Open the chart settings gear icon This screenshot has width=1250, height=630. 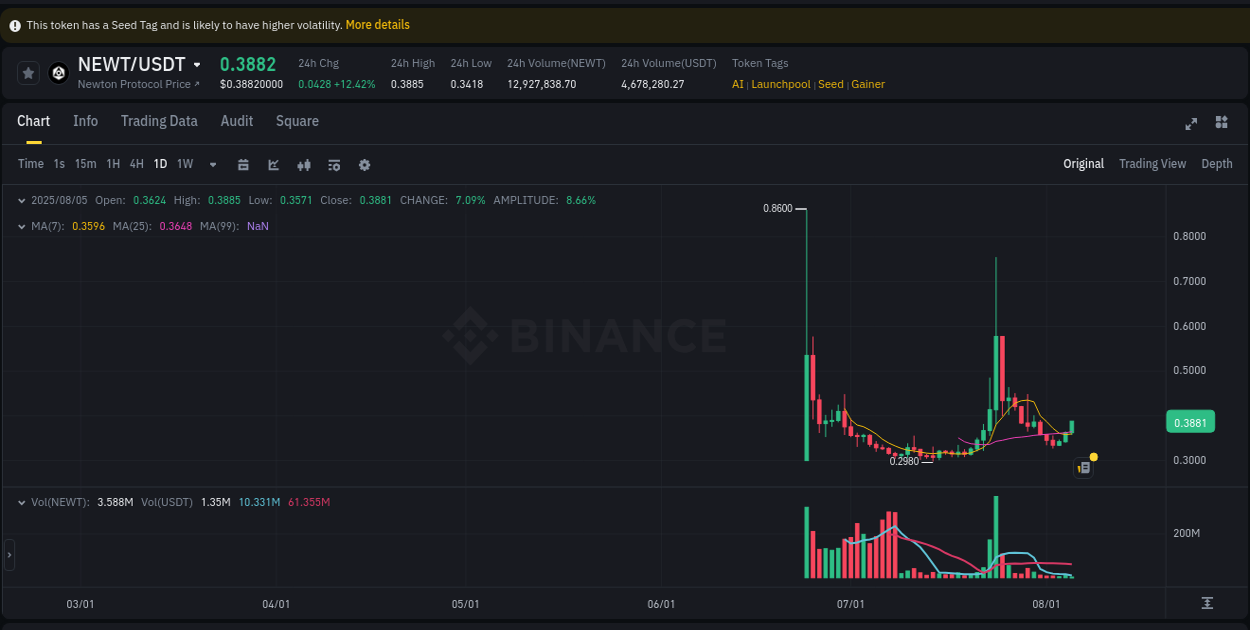pyautogui.click(x=363, y=164)
